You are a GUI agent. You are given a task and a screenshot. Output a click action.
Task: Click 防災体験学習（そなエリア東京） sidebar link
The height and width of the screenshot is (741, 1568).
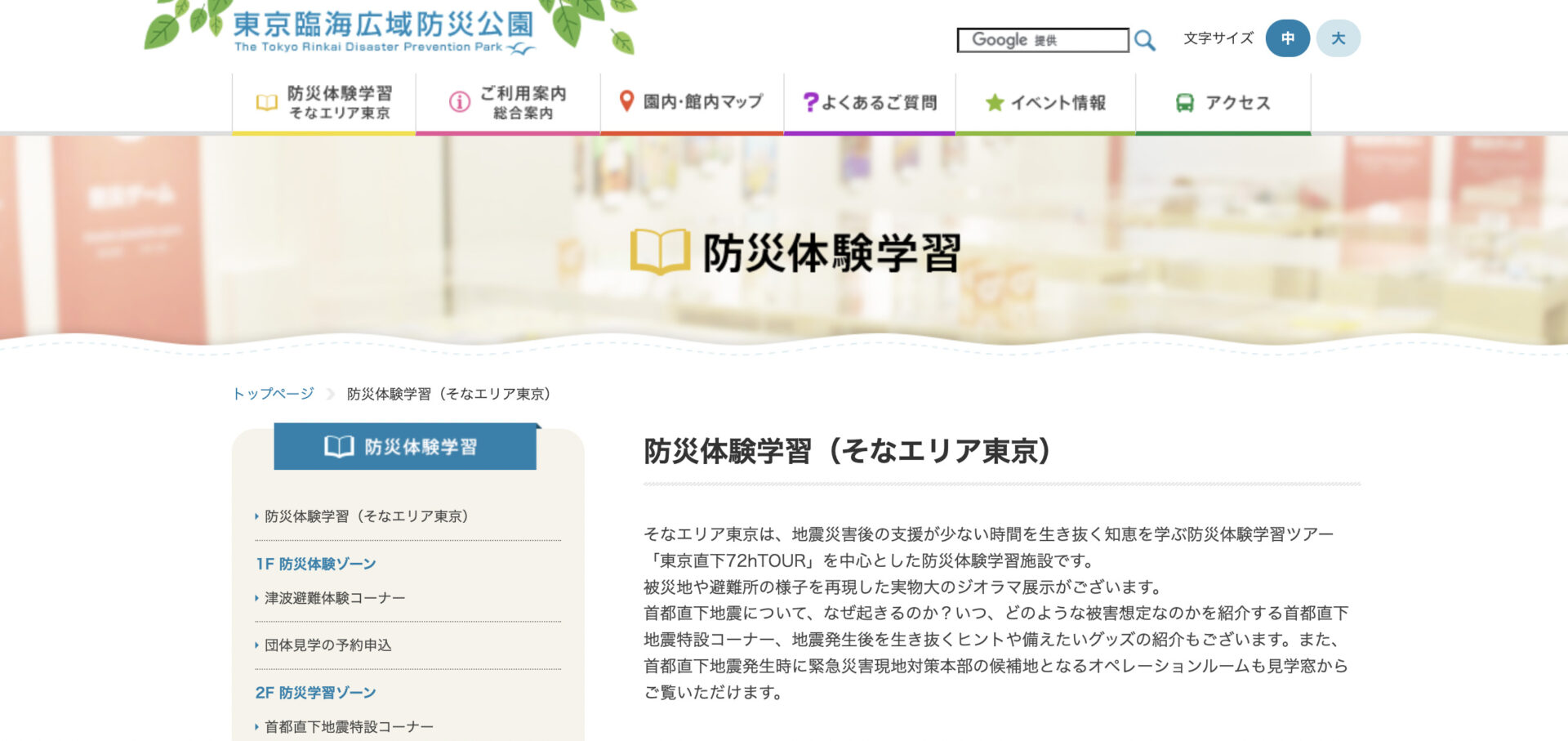pyautogui.click(x=366, y=516)
